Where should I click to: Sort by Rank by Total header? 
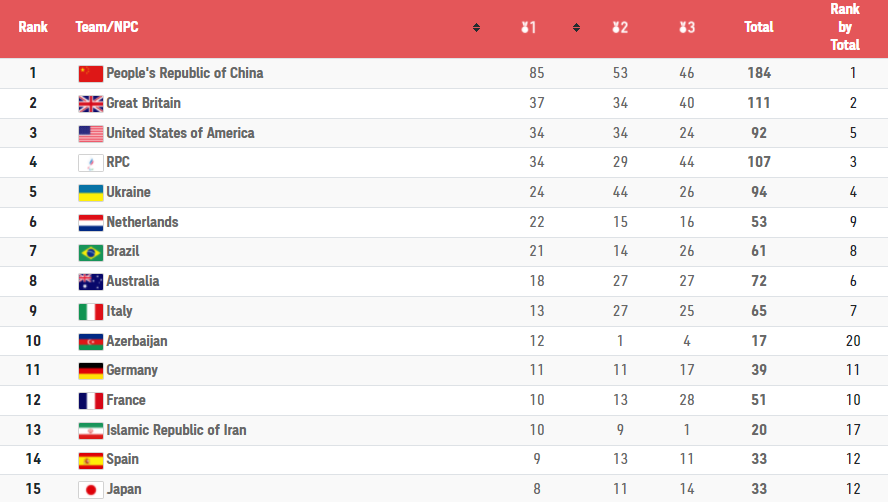click(x=844, y=27)
